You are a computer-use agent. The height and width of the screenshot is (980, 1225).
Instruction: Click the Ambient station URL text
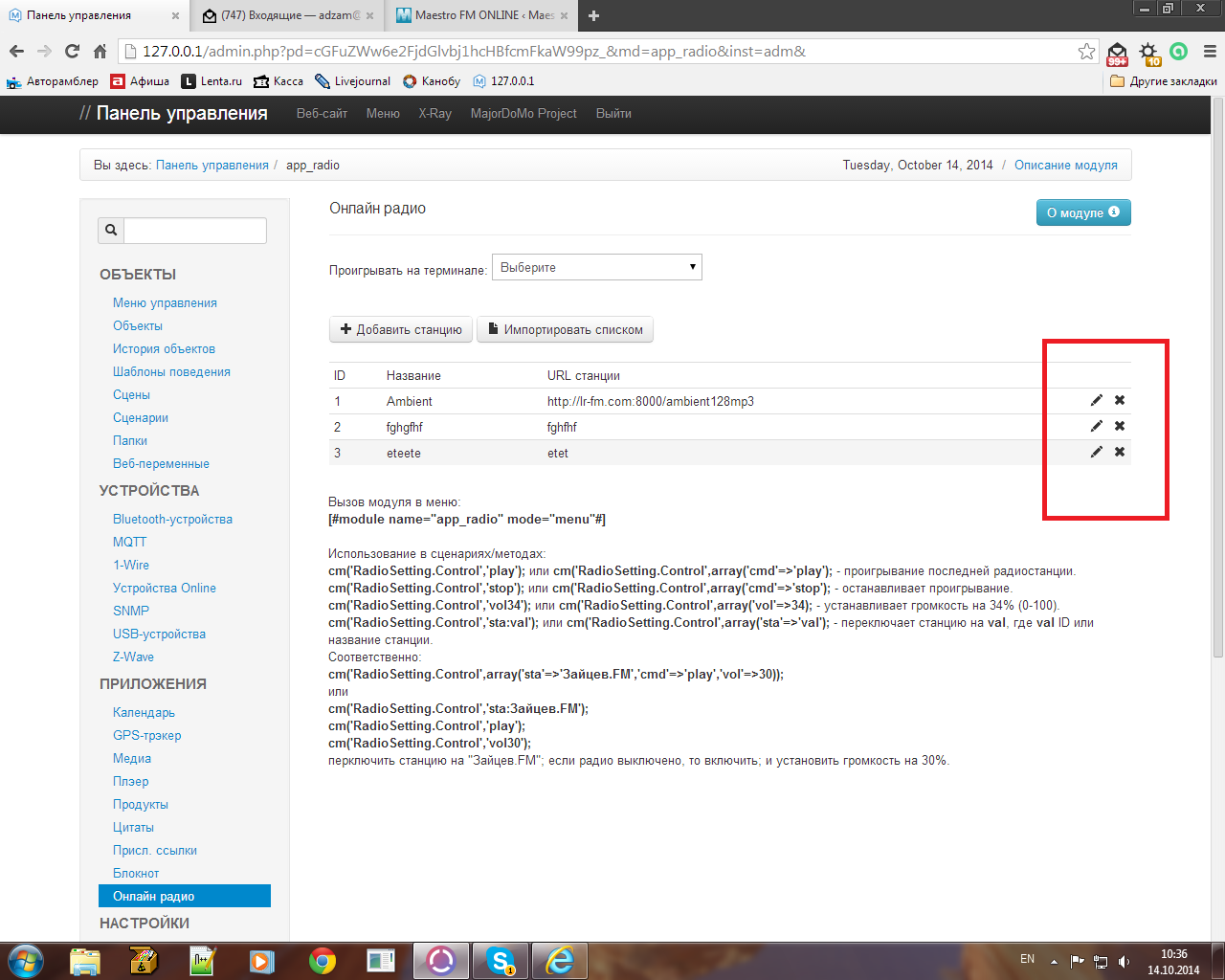tap(651, 401)
